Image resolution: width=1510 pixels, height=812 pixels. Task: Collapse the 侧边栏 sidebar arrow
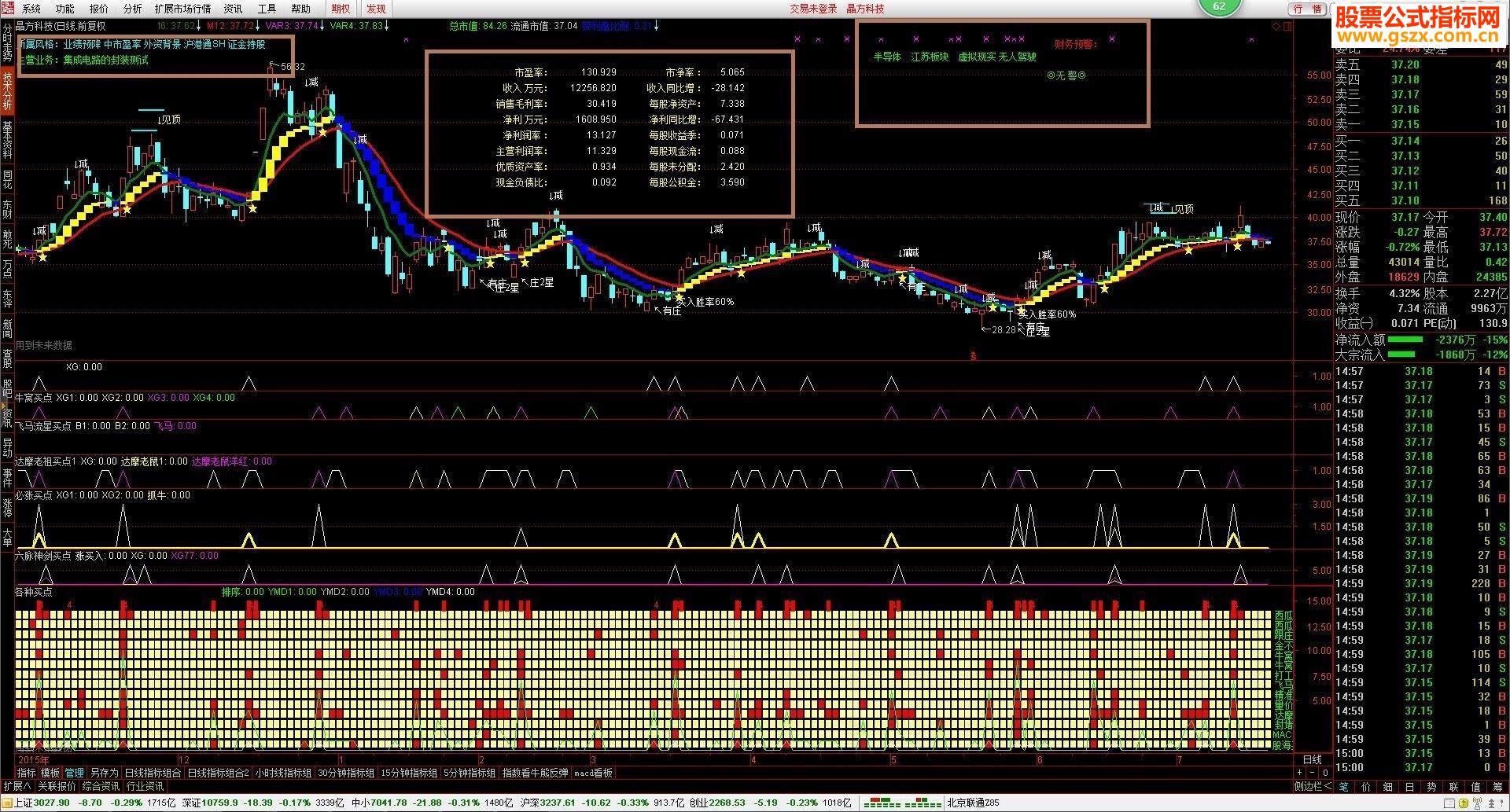tap(1313, 786)
